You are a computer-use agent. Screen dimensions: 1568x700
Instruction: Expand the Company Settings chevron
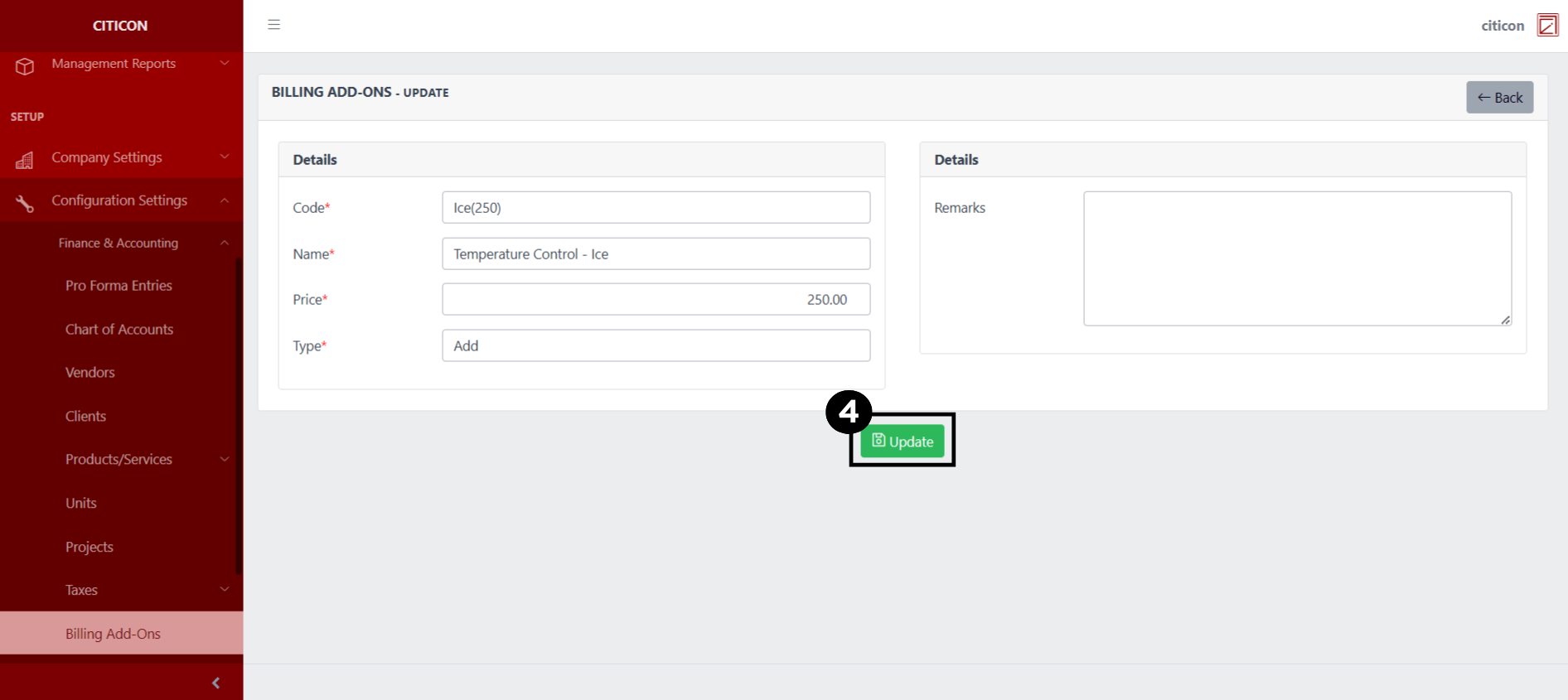[x=225, y=157]
